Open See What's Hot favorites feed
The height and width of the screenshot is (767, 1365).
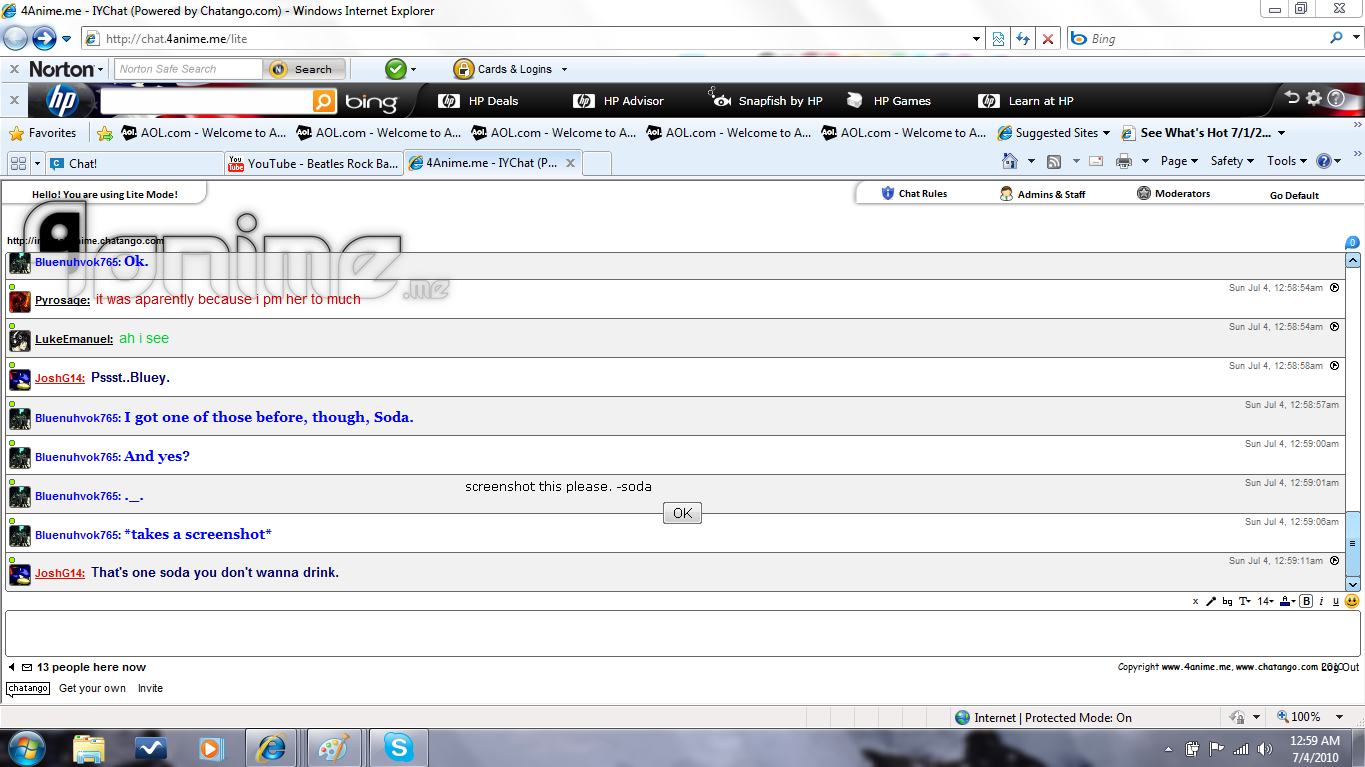[x=1204, y=133]
